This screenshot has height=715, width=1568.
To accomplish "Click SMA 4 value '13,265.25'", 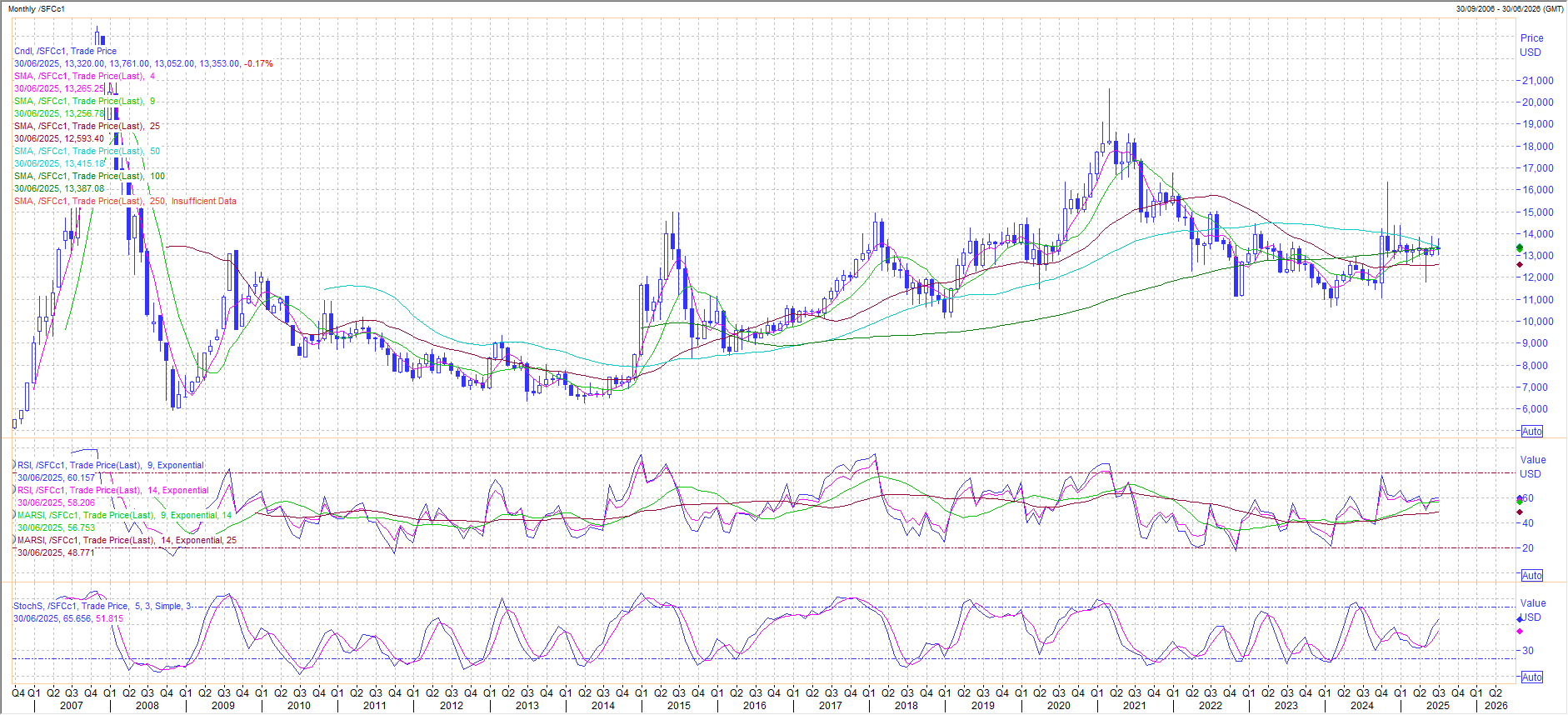I will (84, 88).
